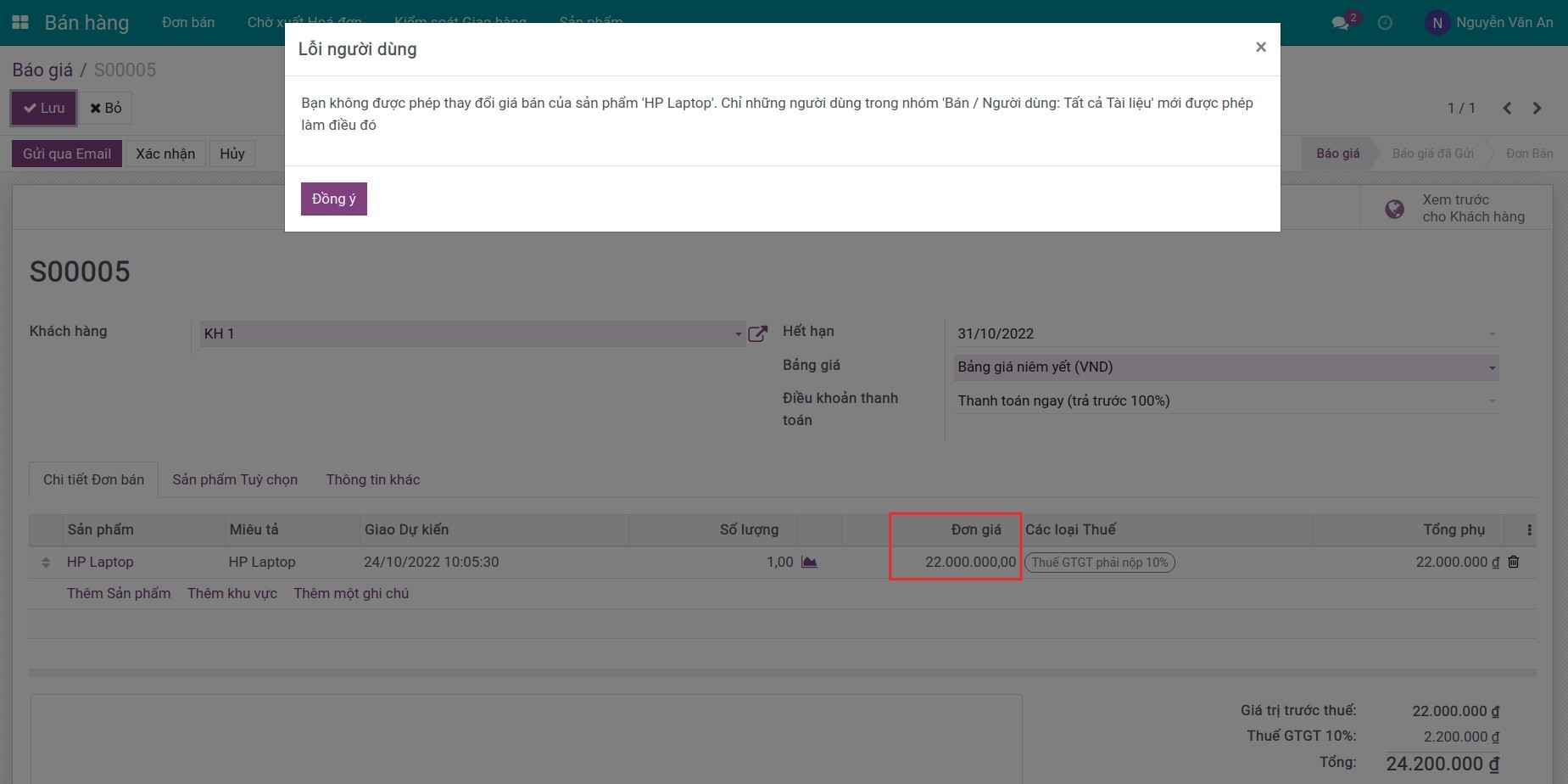The image size is (1568, 784).
Task: Click the KH 1 external link icon
Action: 757,333
